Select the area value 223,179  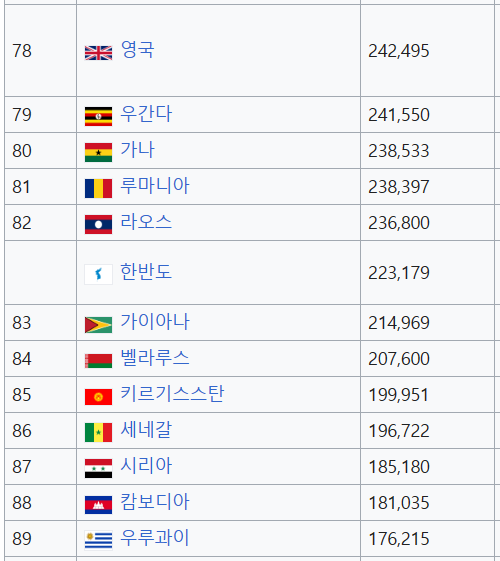pyautogui.click(x=399, y=273)
